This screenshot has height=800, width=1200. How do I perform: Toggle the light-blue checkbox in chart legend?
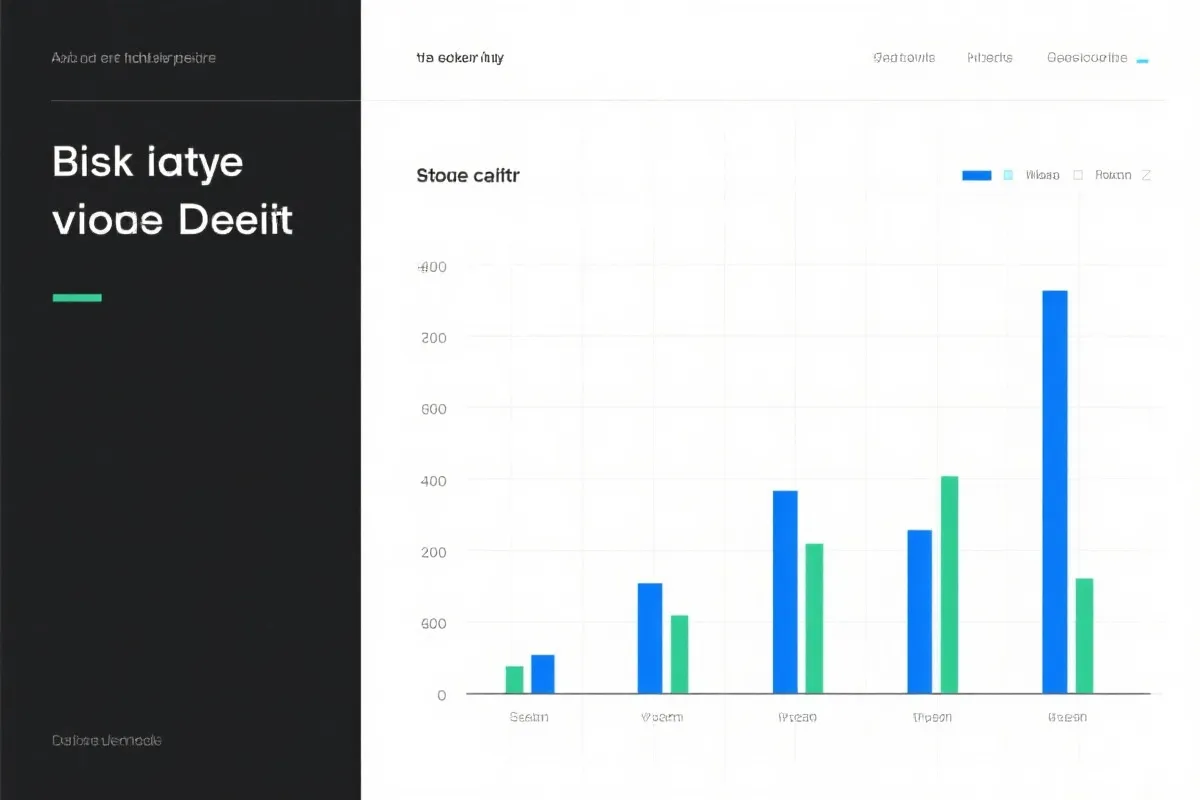1008,175
